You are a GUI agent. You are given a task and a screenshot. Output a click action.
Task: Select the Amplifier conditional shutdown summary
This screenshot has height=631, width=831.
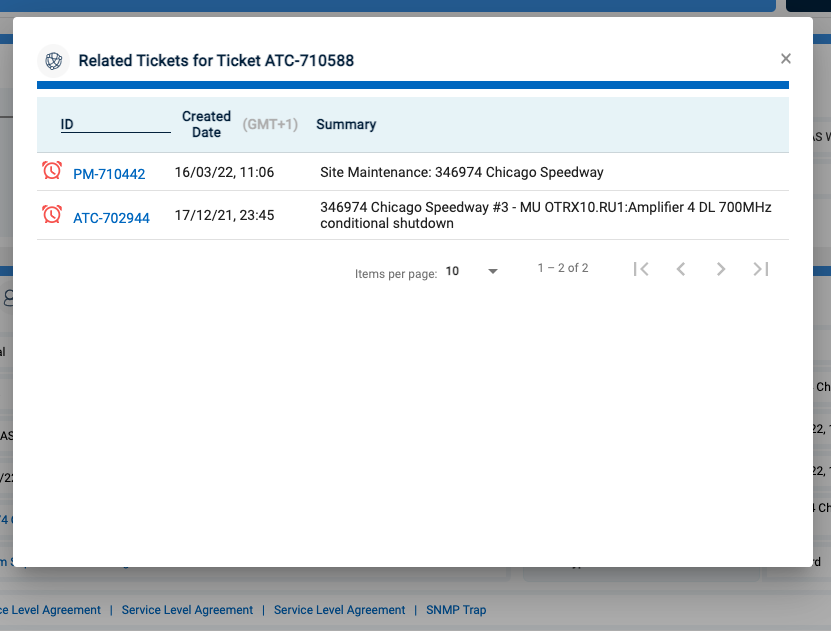(x=545, y=215)
